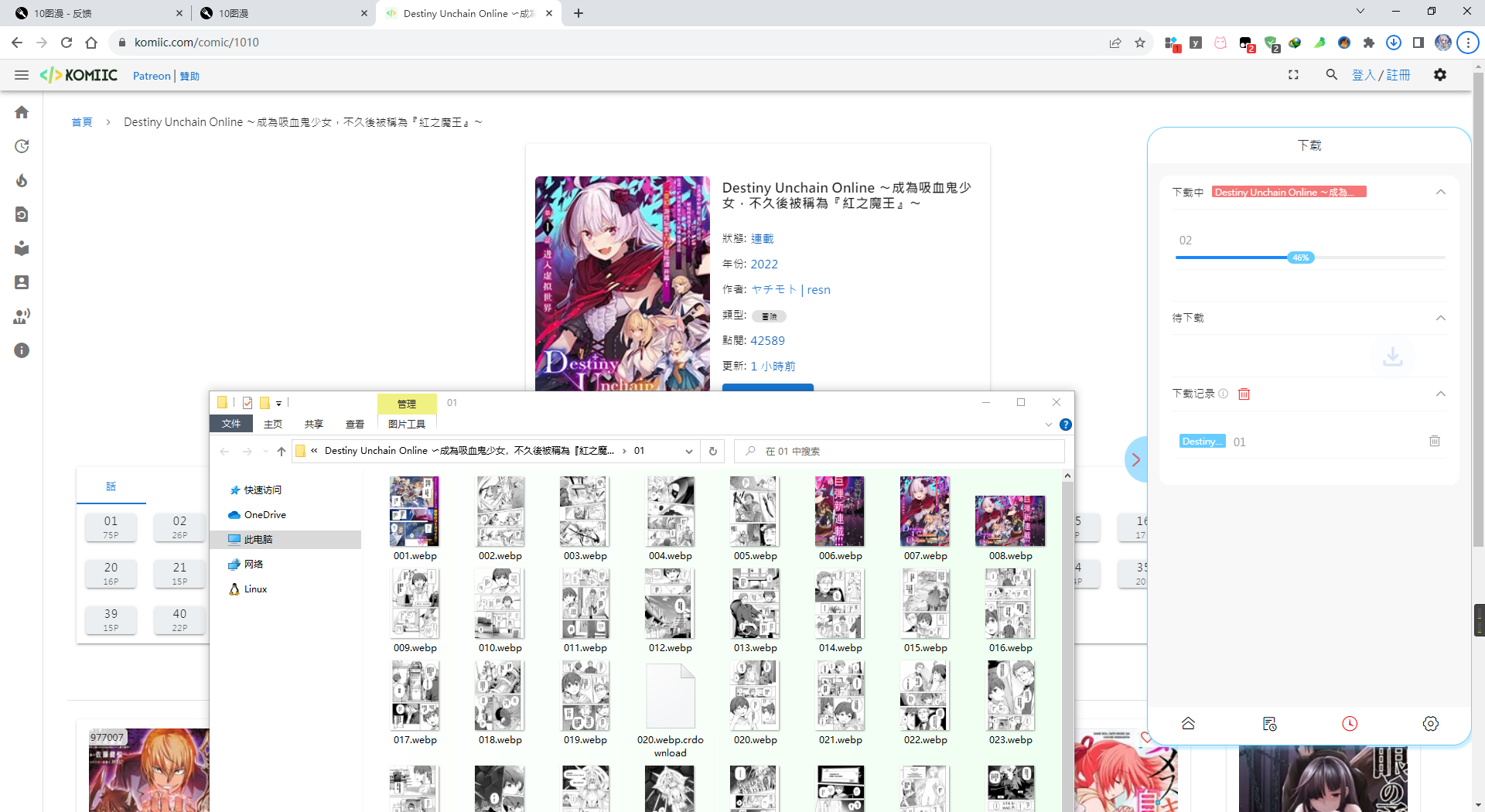Image resolution: width=1485 pixels, height=812 pixels.
Task: Open the info sidebar icon
Action: [x=22, y=350]
